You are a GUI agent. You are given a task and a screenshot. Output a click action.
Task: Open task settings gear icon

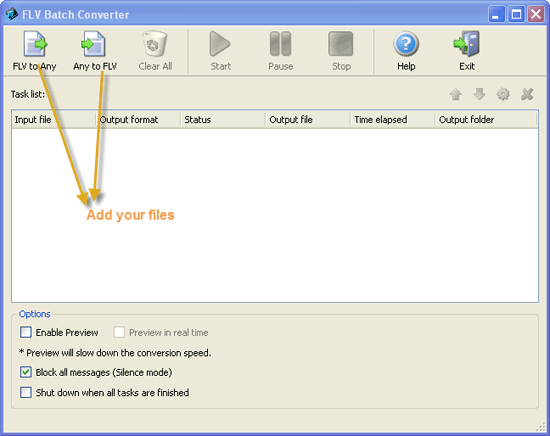tap(503, 94)
